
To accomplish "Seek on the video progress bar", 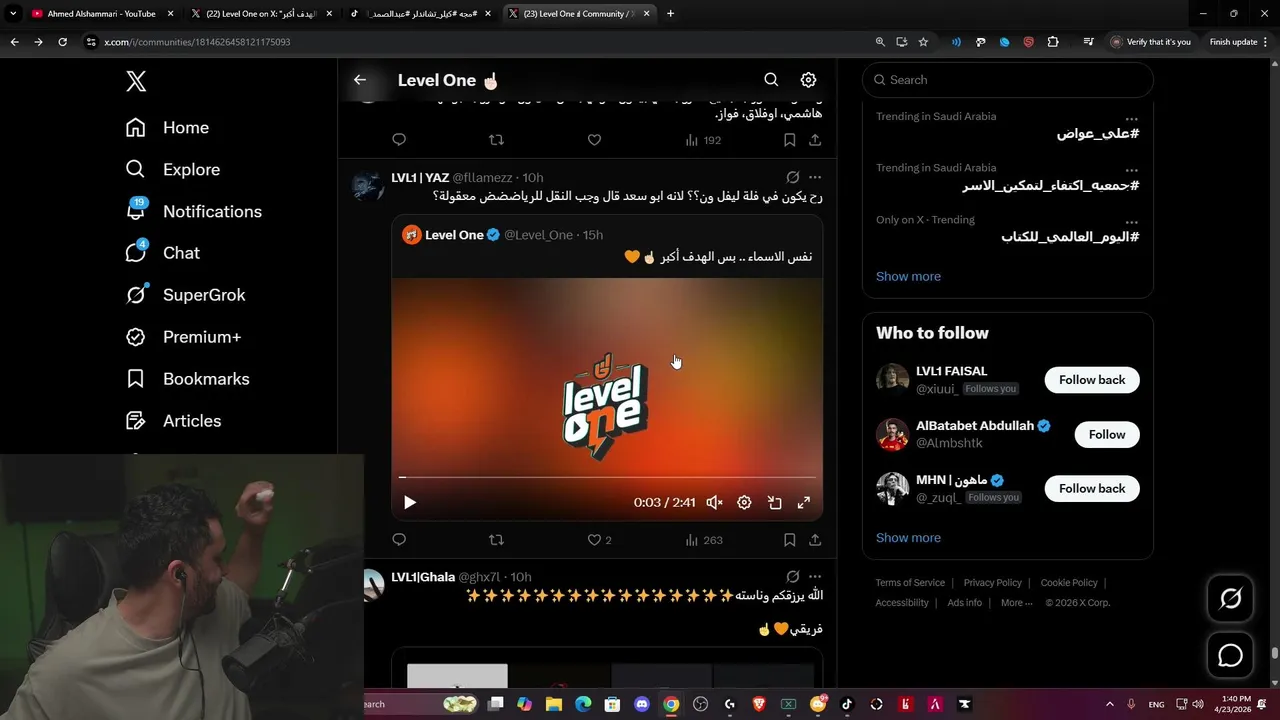I will click(x=607, y=478).
